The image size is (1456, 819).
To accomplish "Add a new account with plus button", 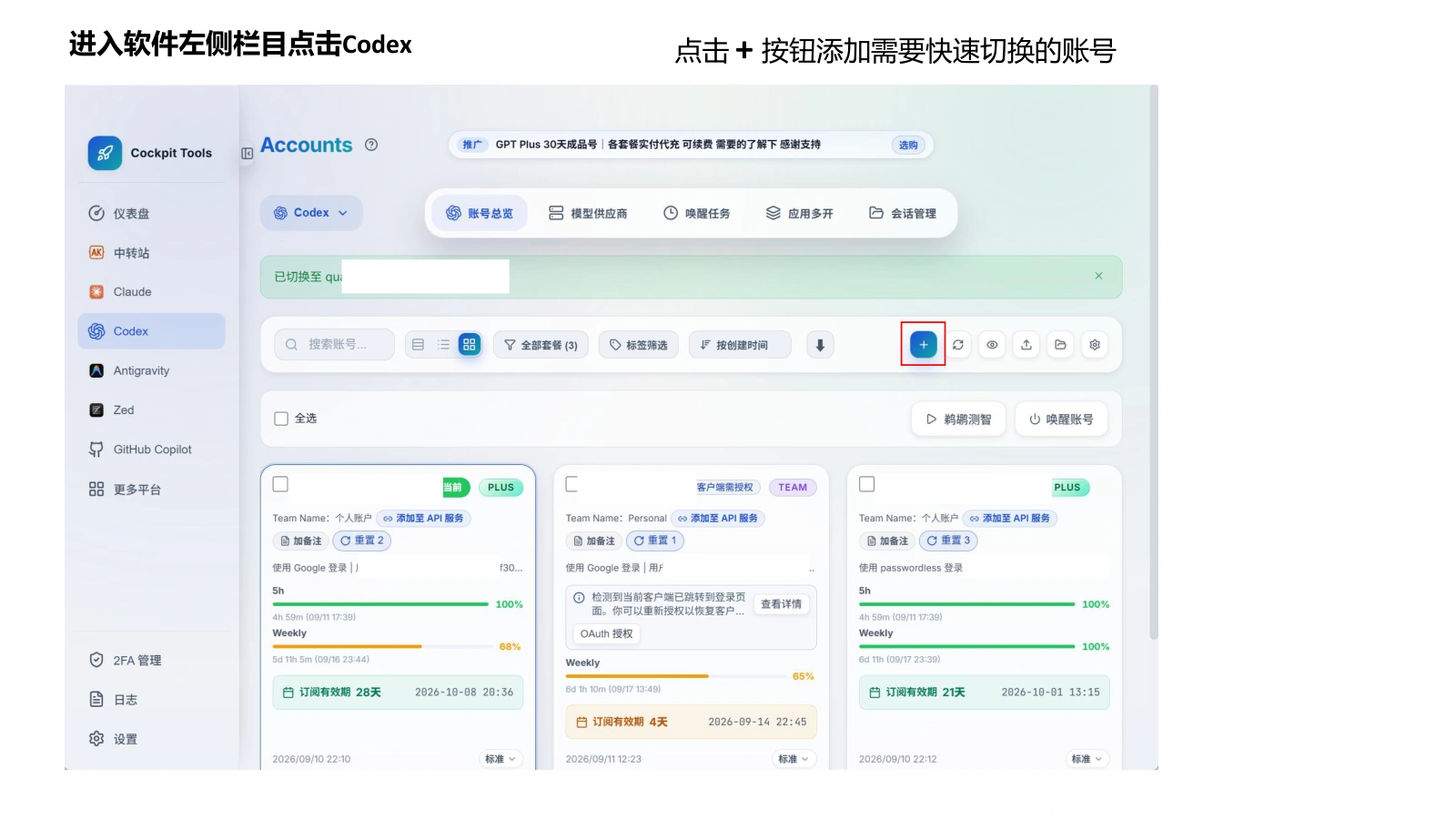I will click(924, 344).
